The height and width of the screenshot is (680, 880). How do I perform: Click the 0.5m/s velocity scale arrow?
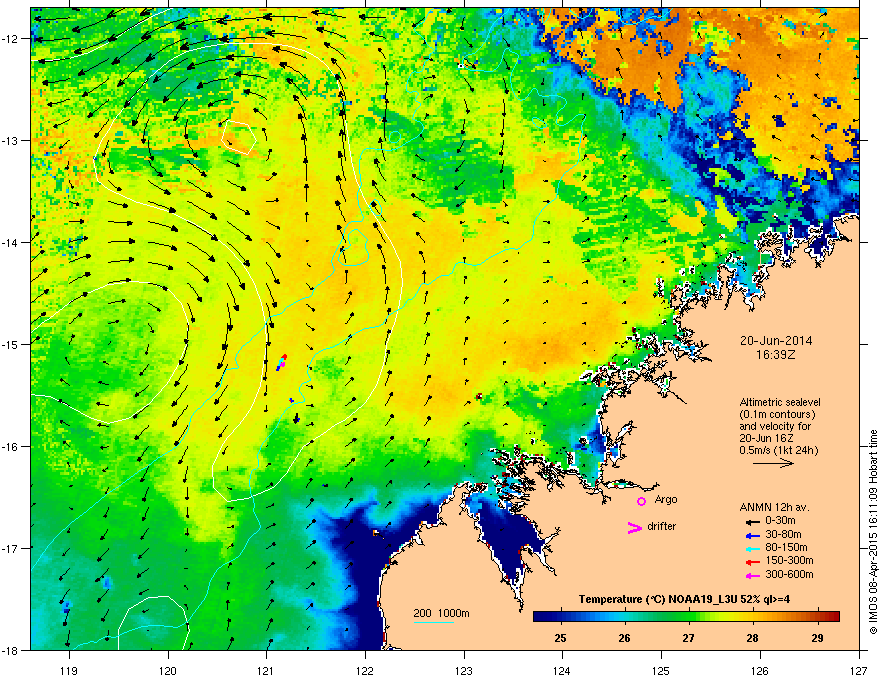pyautogui.click(x=773, y=463)
